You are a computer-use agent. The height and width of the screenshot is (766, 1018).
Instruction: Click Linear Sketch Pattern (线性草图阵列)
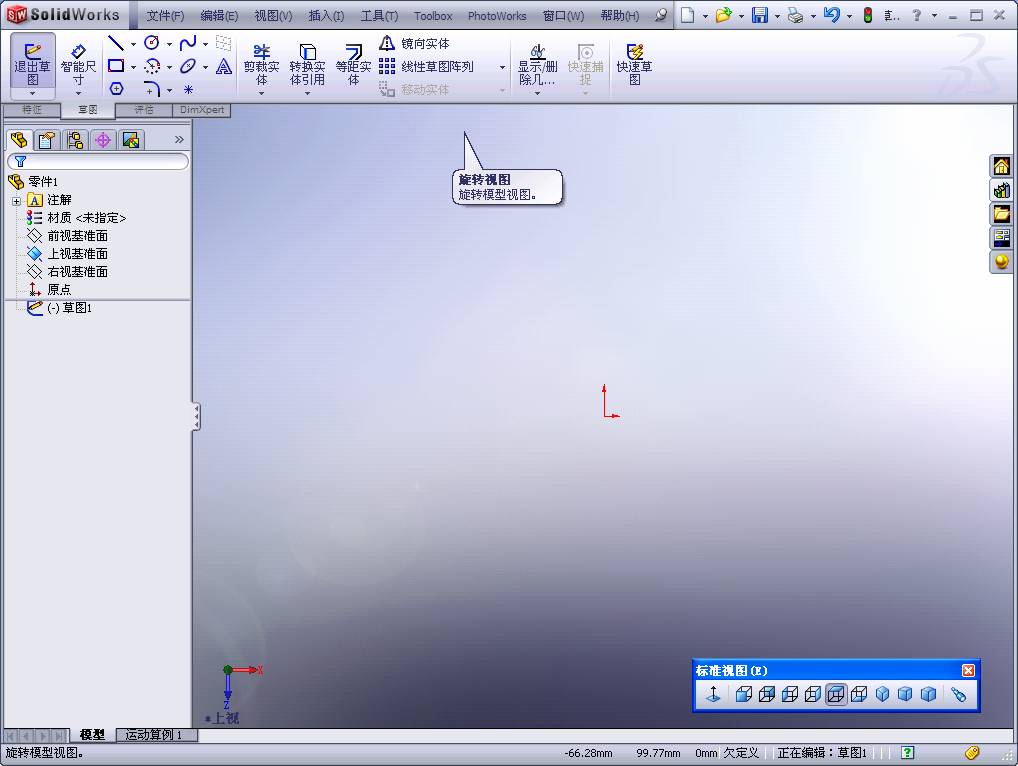tap(427, 66)
